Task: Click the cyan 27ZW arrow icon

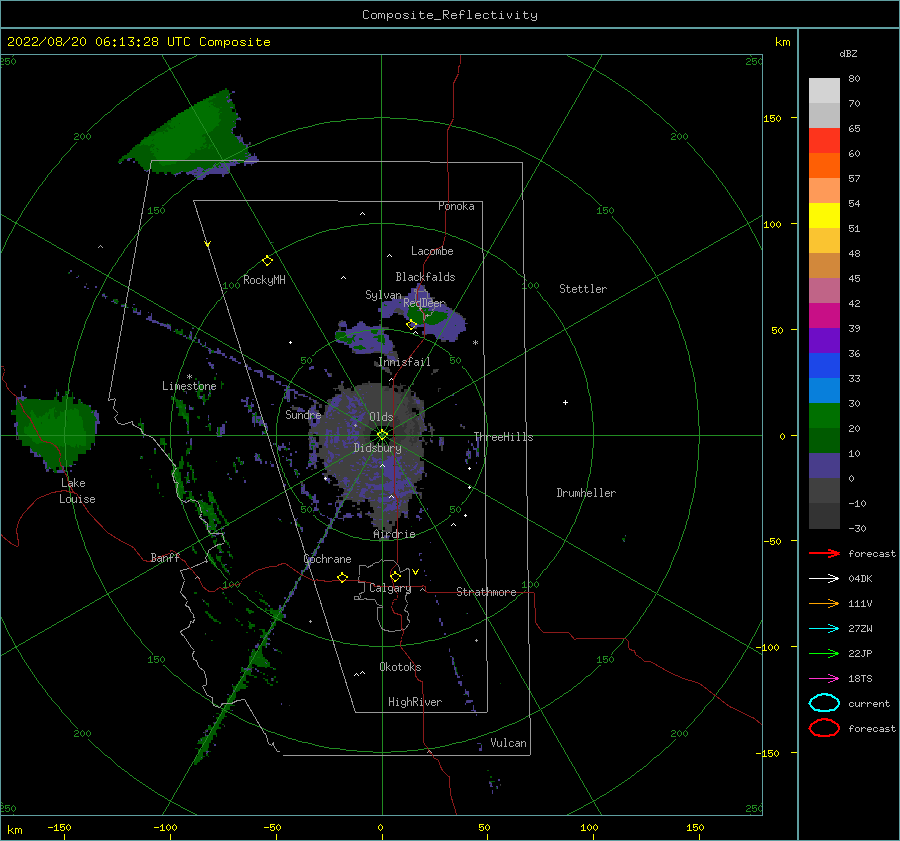Action: coord(824,629)
